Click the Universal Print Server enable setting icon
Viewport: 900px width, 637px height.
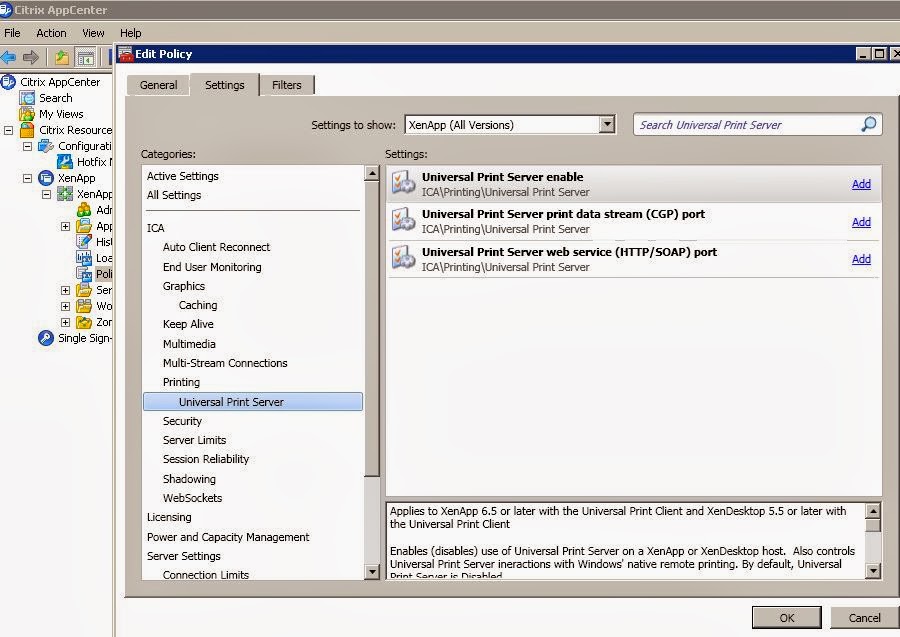click(x=404, y=183)
